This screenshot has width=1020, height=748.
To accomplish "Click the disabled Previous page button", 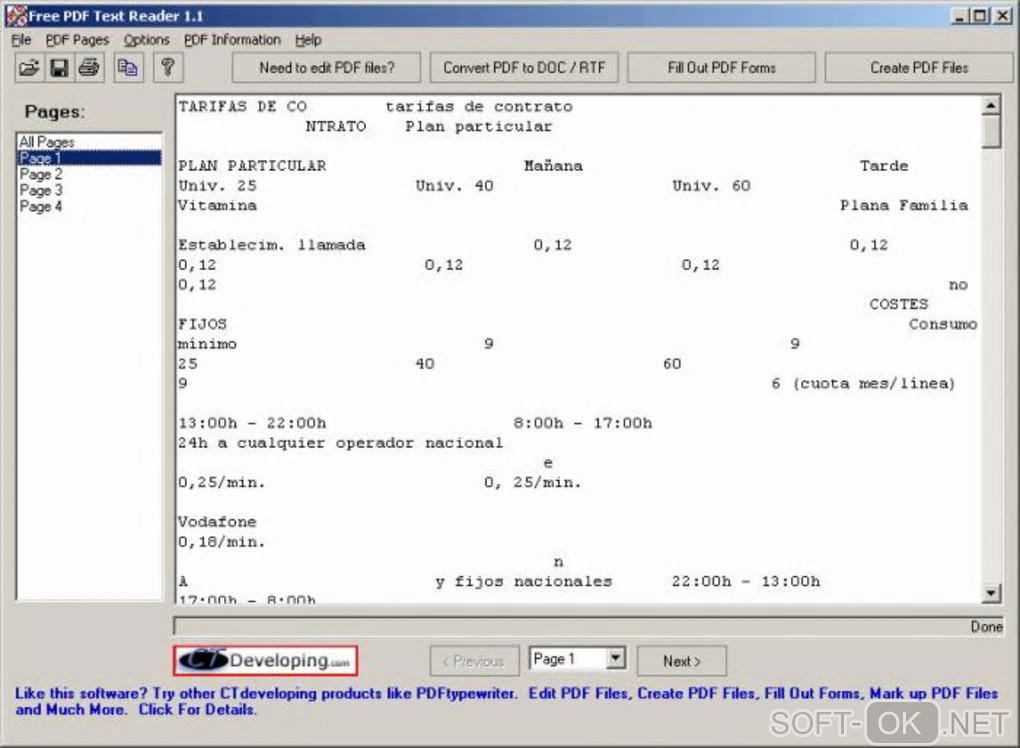I will click(474, 661).
